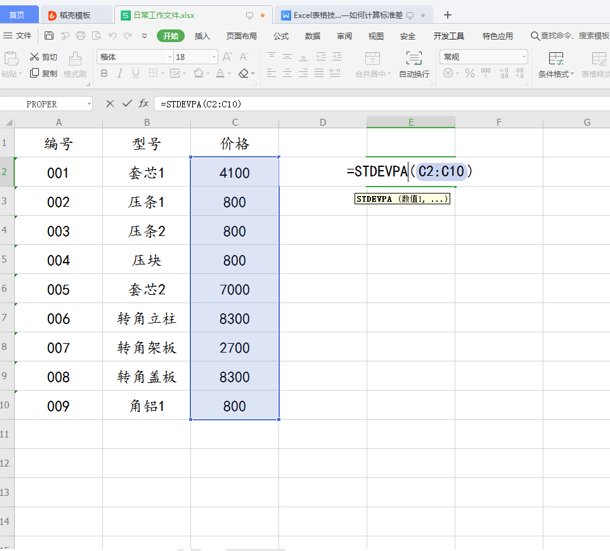
Task: Click the font color A icon
Action: 220,73
